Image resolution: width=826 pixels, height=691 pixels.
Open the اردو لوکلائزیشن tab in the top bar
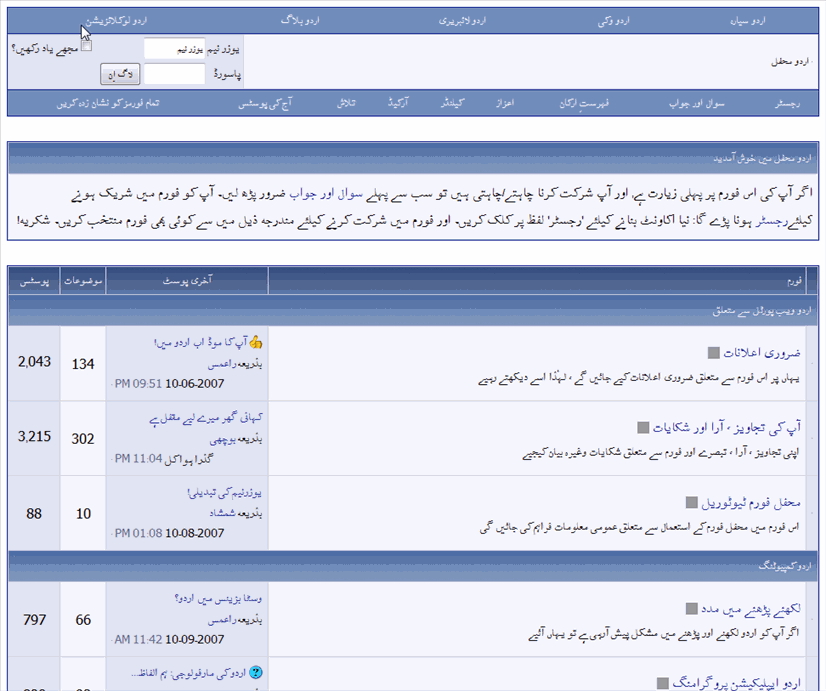tap(117, 21)
